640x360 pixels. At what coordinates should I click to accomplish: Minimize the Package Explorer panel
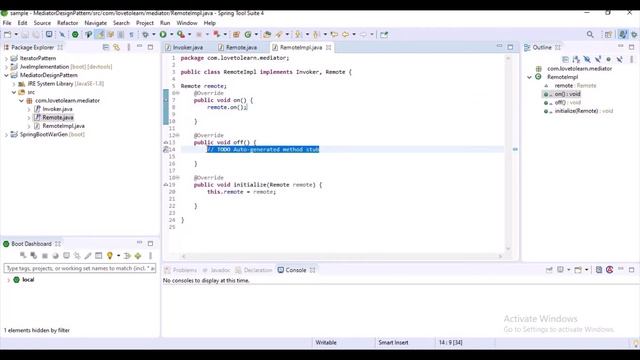(x=140, y=47)
